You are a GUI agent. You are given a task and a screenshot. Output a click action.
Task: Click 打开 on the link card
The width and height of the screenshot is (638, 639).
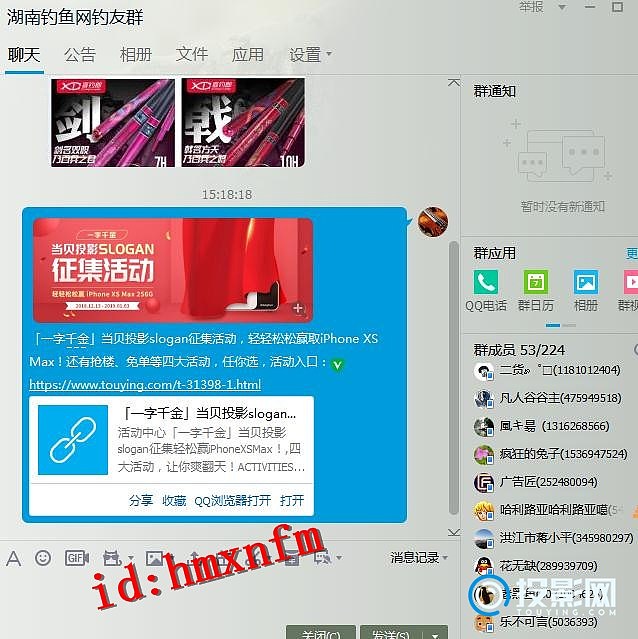(x=292, y=500)
